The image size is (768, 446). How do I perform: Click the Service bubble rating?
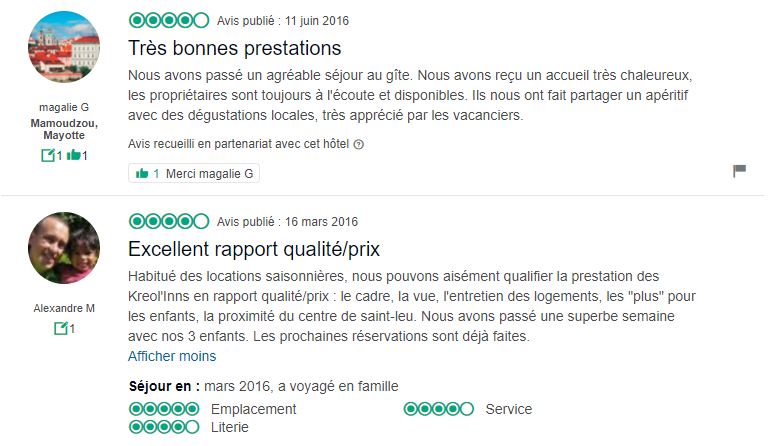(439, 408)
